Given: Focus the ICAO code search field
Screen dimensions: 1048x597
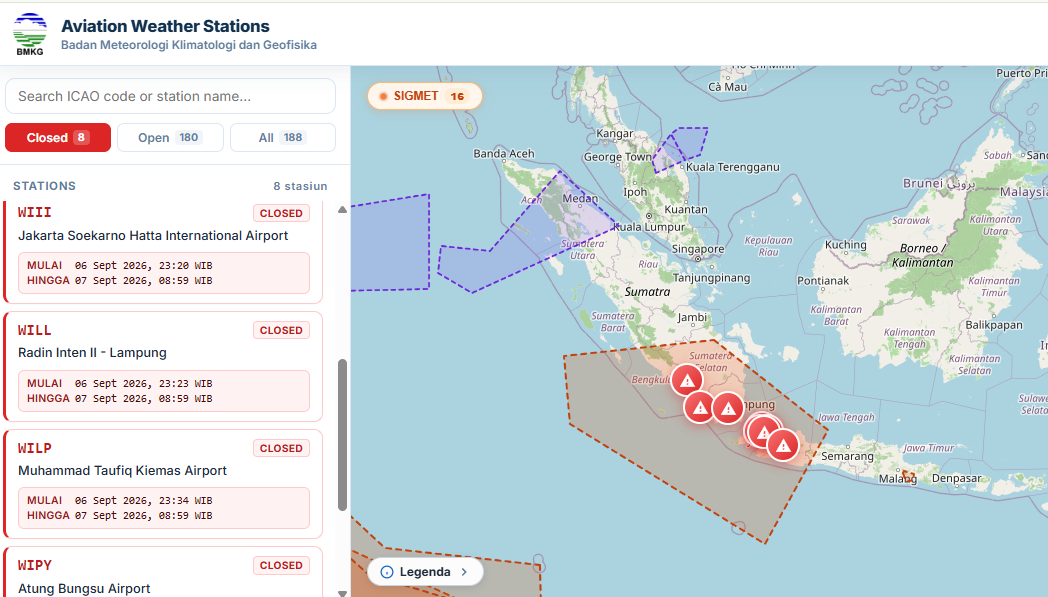Looking at the screenshot, I should coord(170,96).
